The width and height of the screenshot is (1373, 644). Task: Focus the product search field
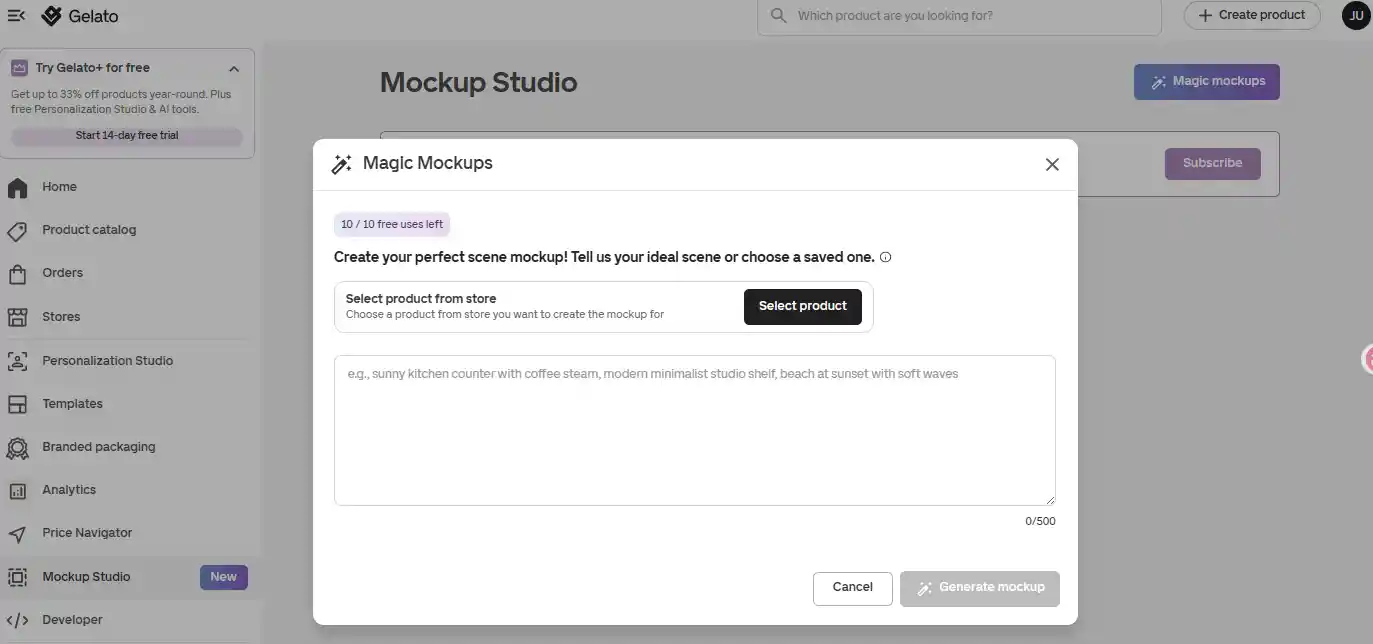tap(960, 17)
